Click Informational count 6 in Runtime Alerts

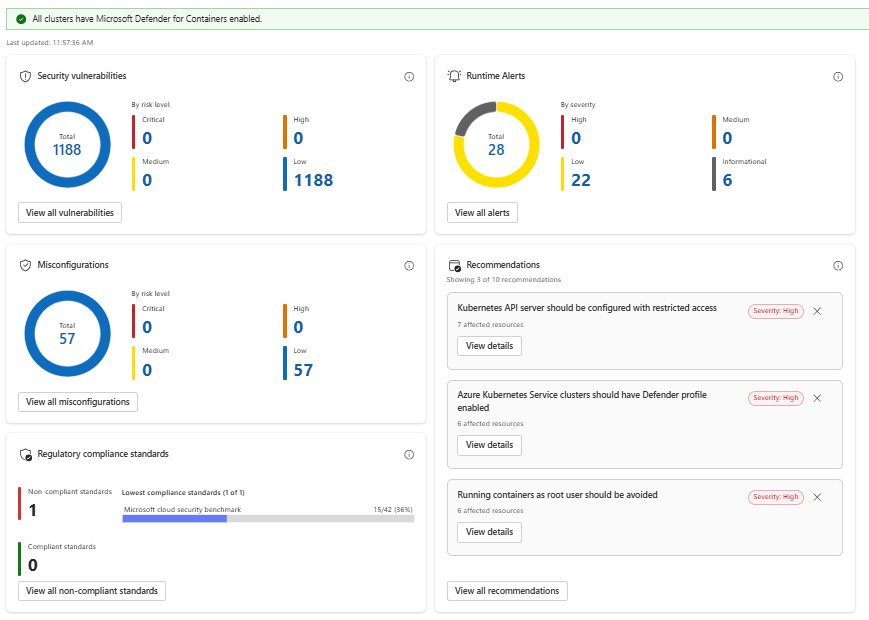[x=727, y=181]
